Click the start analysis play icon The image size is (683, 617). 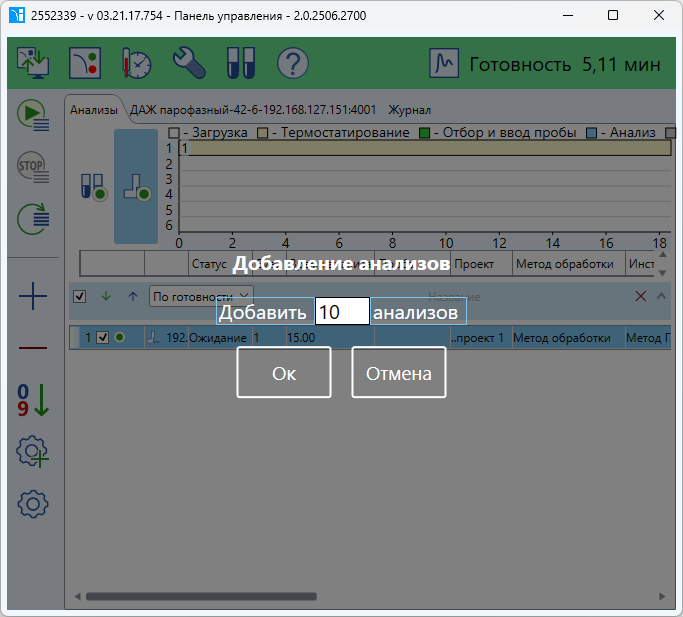tap(33, 115)
